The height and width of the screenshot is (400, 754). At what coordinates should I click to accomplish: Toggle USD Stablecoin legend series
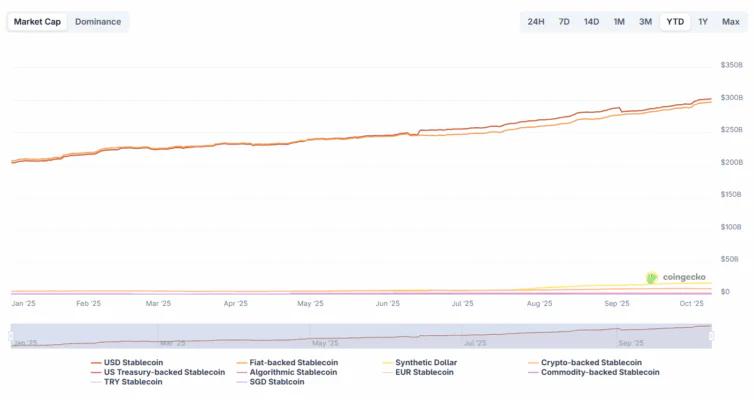pyautogui.click(x=133, y=362)
